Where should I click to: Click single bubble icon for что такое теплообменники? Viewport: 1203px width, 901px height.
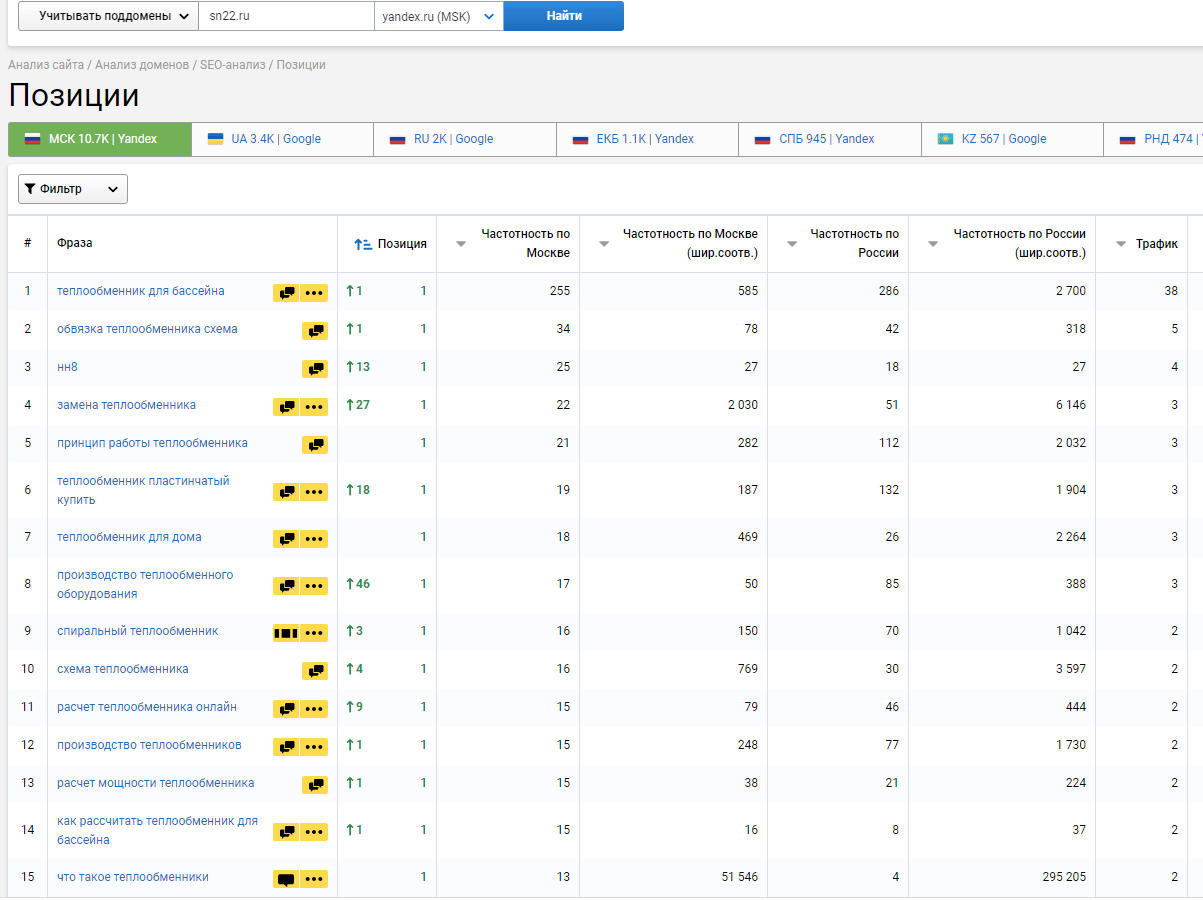tap(287, 879)
